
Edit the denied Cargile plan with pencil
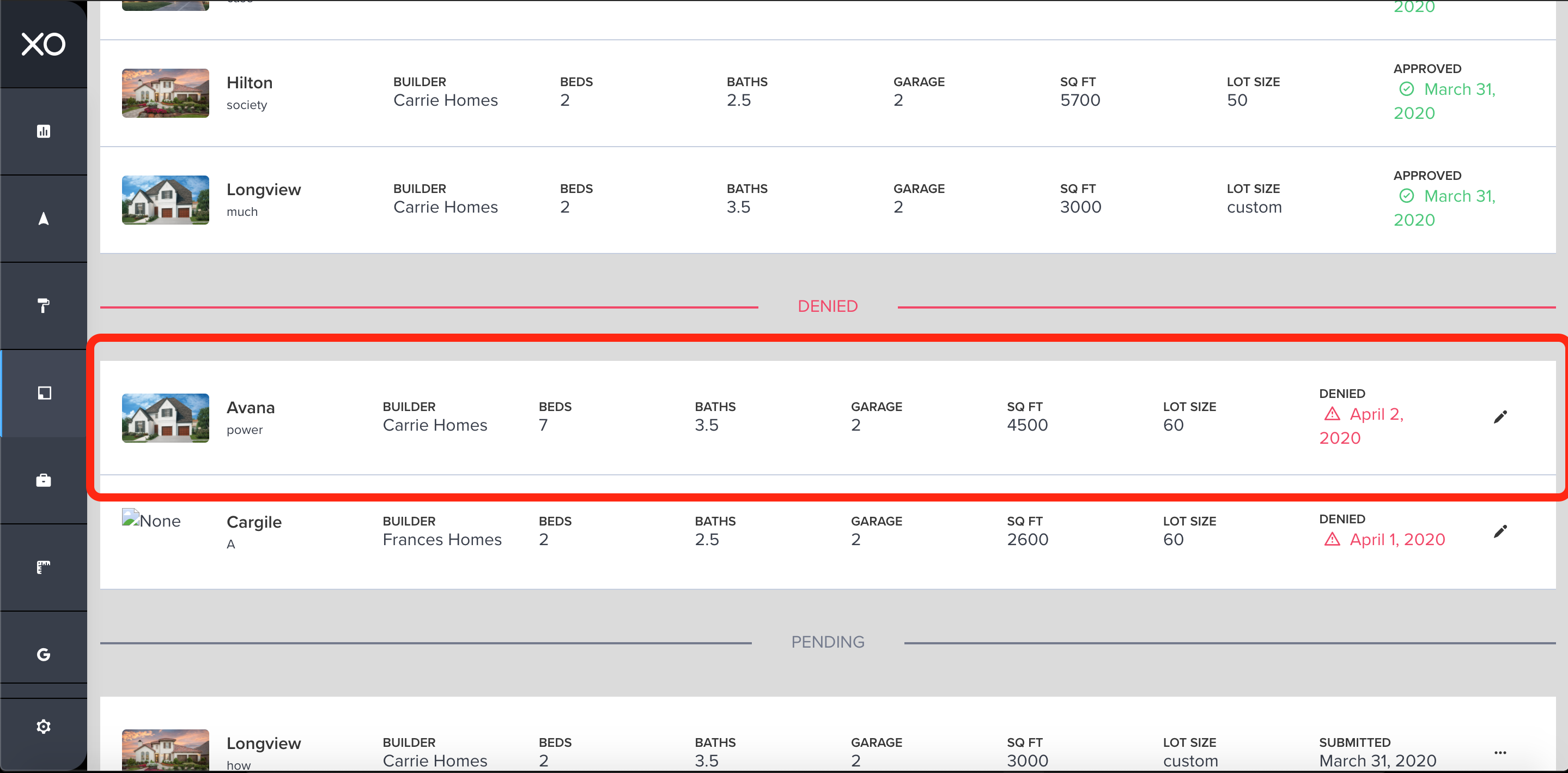[1500, 531]
